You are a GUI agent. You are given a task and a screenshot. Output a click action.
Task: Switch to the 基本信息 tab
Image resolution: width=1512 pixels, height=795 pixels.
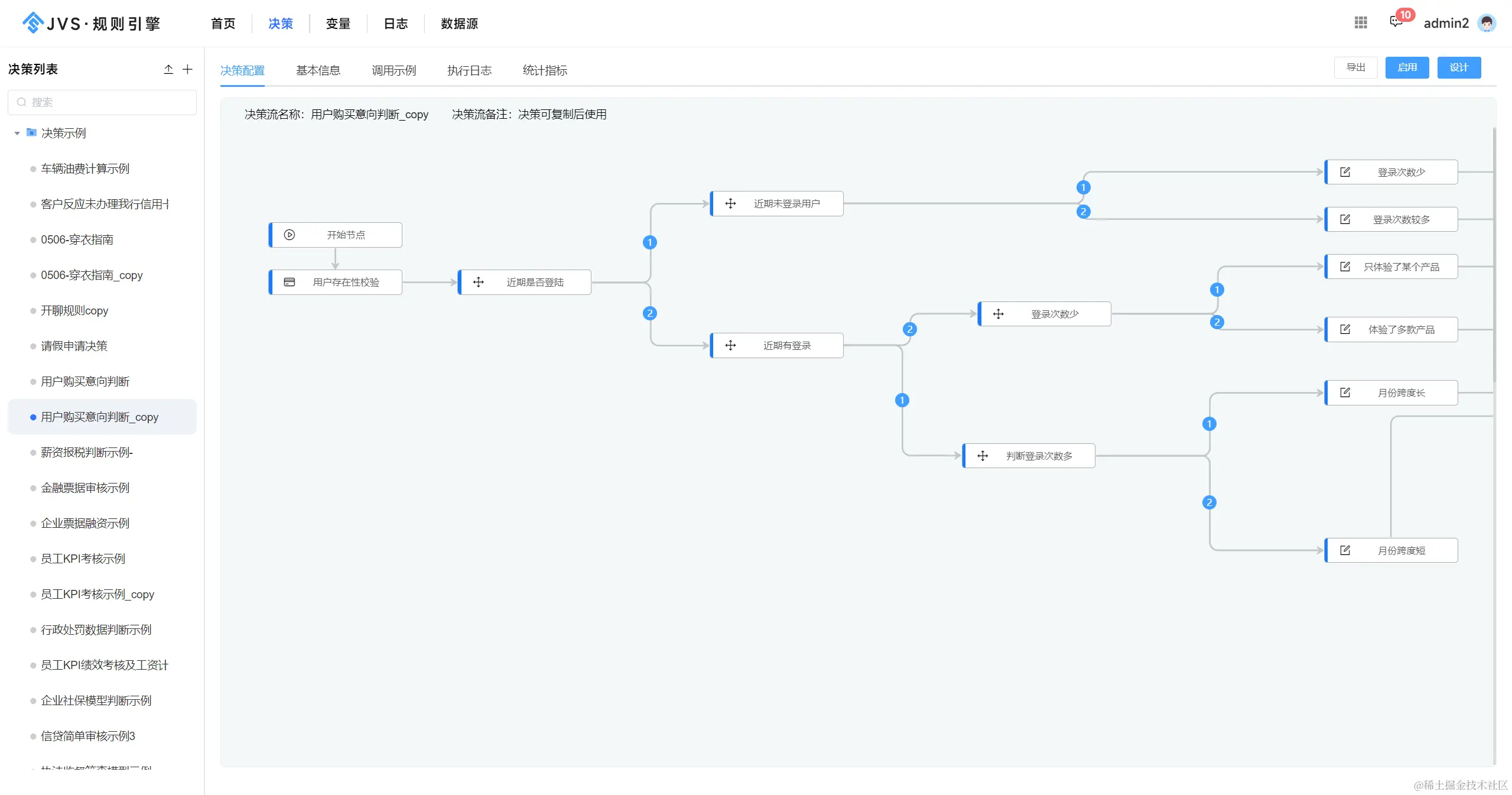(318, 70)
